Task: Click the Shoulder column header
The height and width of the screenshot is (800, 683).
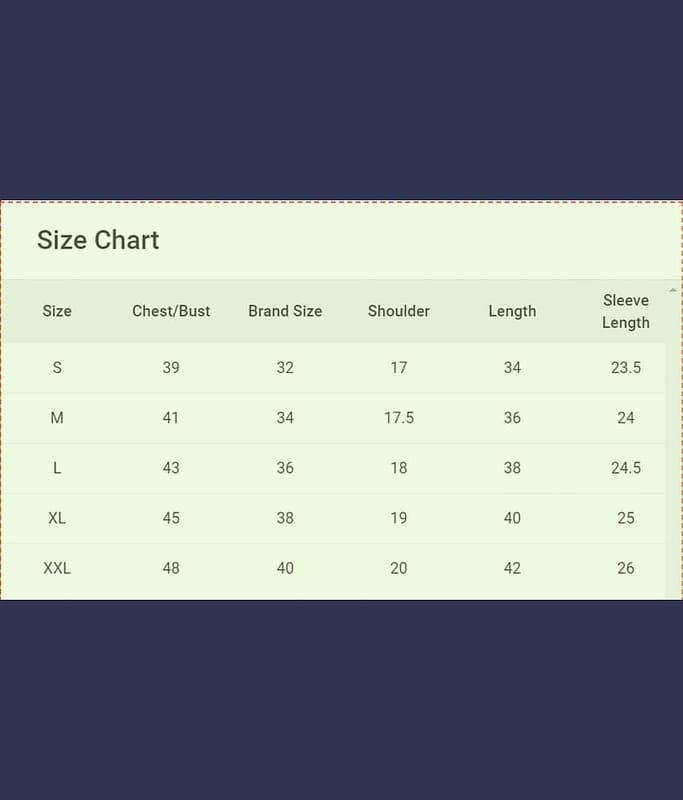Action: (399, 311)
